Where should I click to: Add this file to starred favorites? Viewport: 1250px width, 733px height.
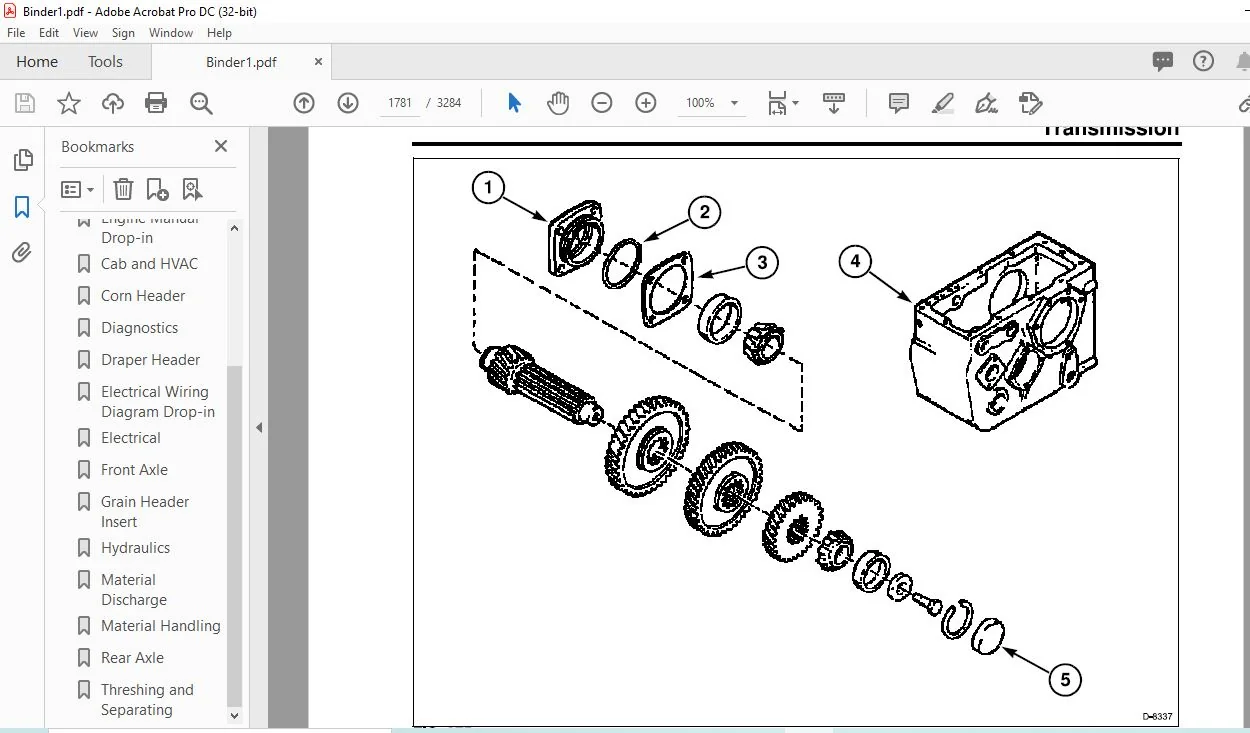(68, 103)
